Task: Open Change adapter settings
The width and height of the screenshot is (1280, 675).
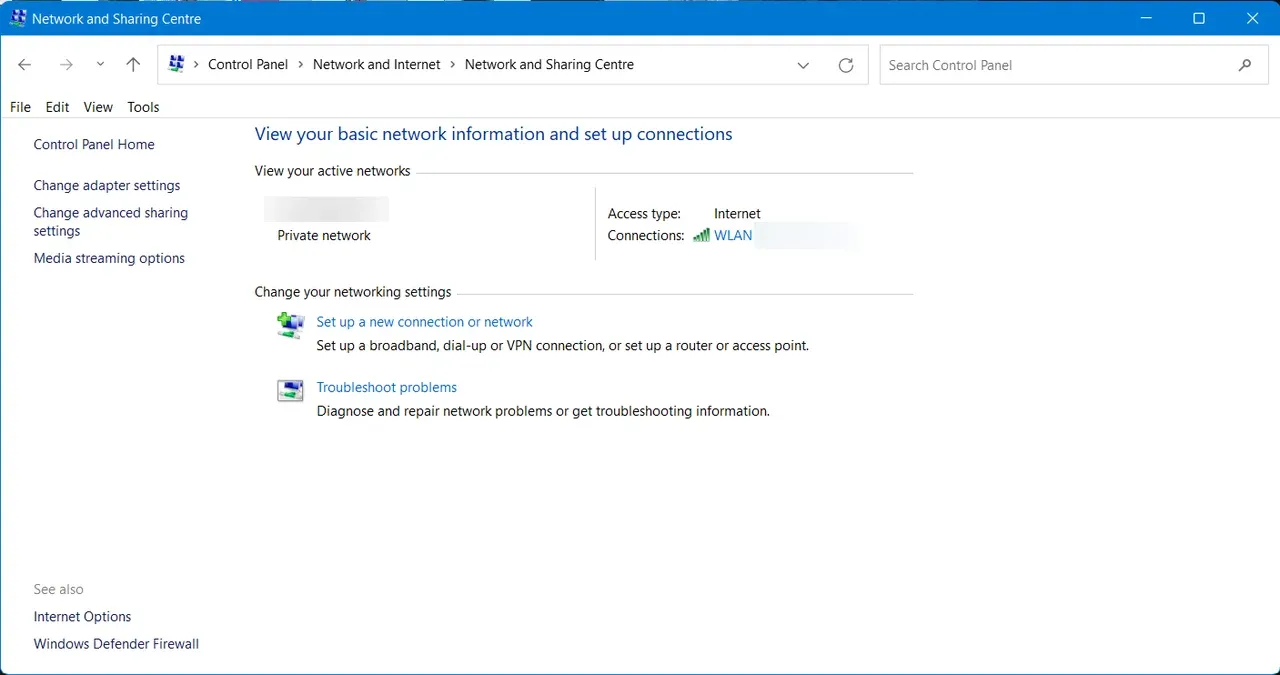Action: pyautogui.click(x=107, y=186)
